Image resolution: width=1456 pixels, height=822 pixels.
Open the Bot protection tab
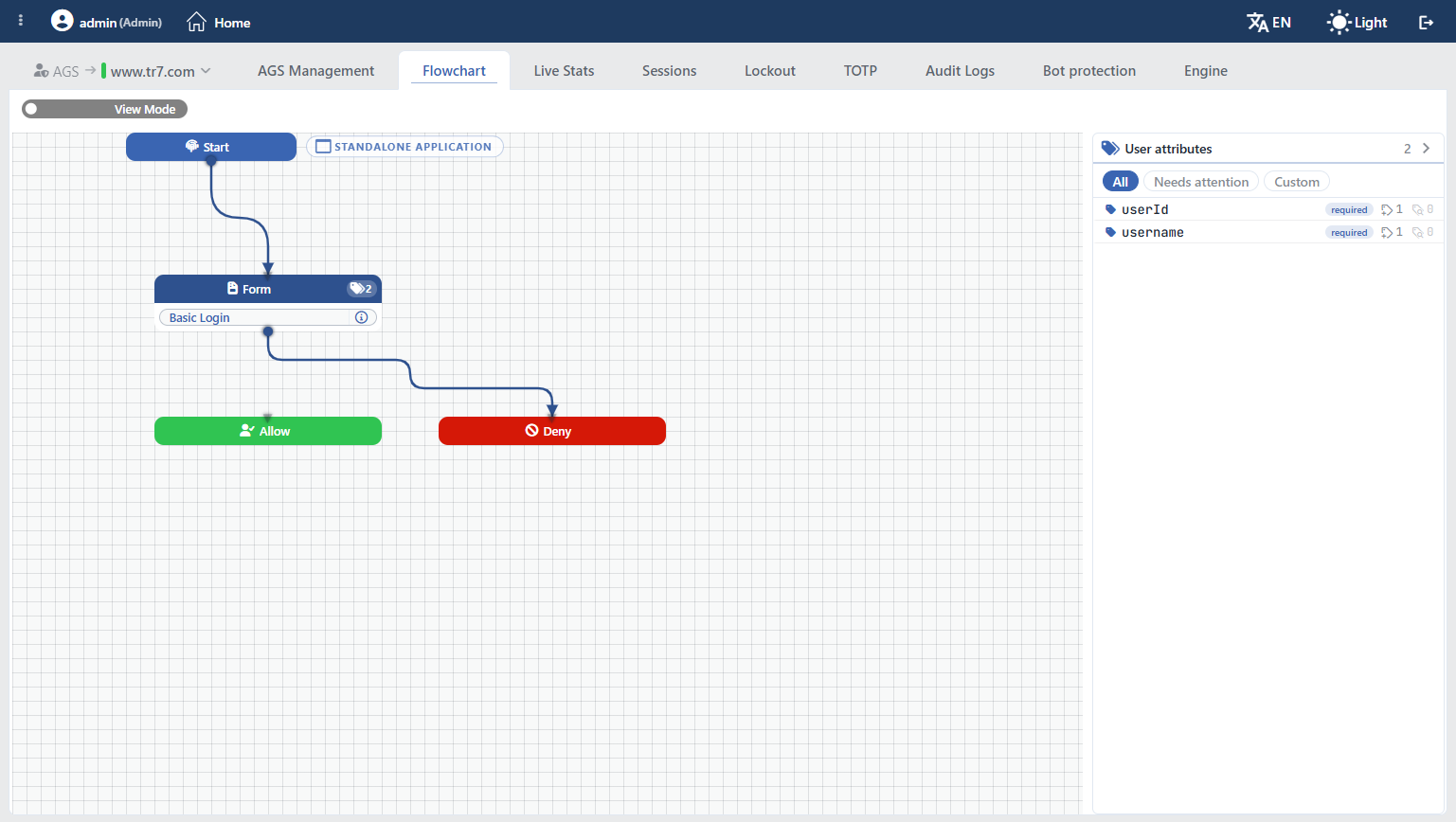[x=1089, y=71]
